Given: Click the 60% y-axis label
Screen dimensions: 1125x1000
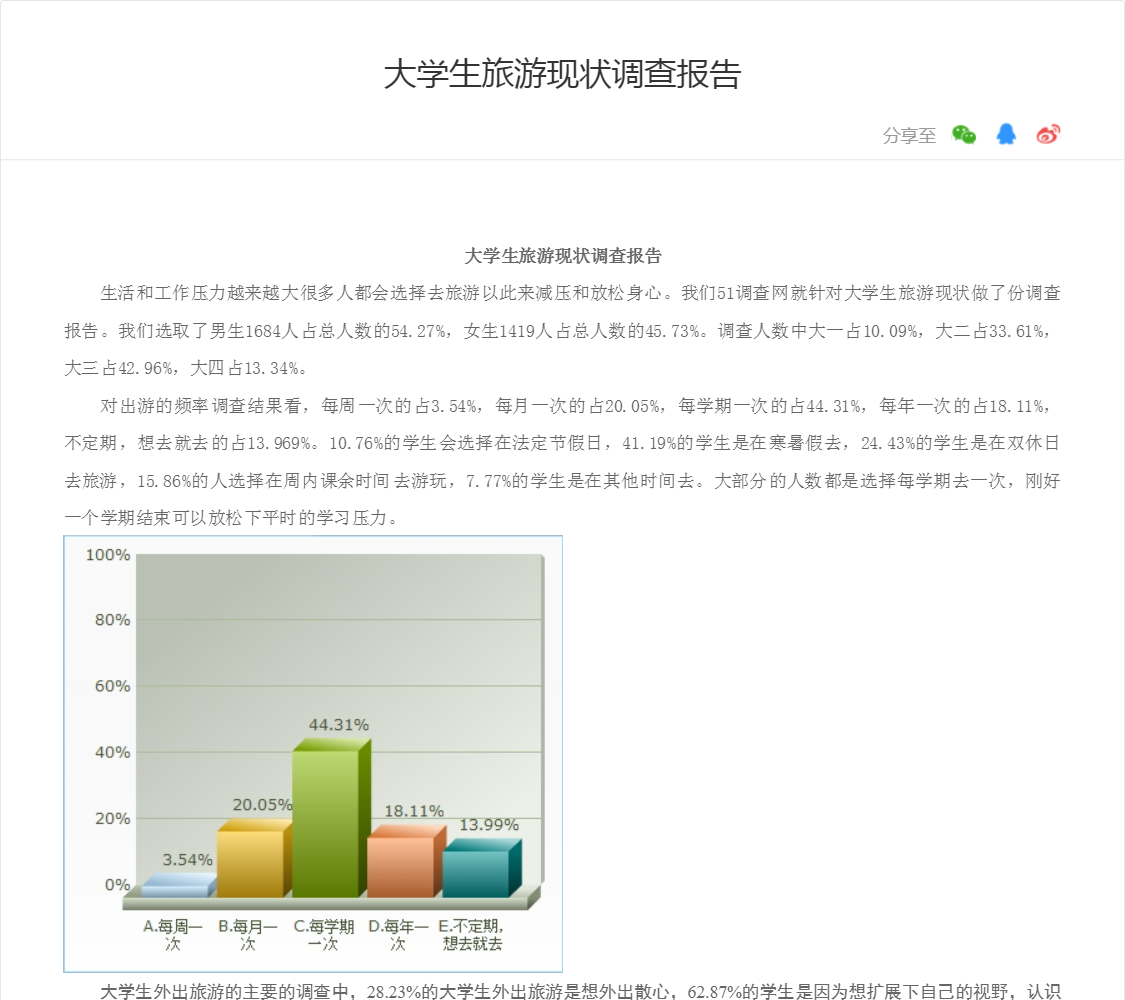Looking at the screenshot, I should tap(113, 687).
